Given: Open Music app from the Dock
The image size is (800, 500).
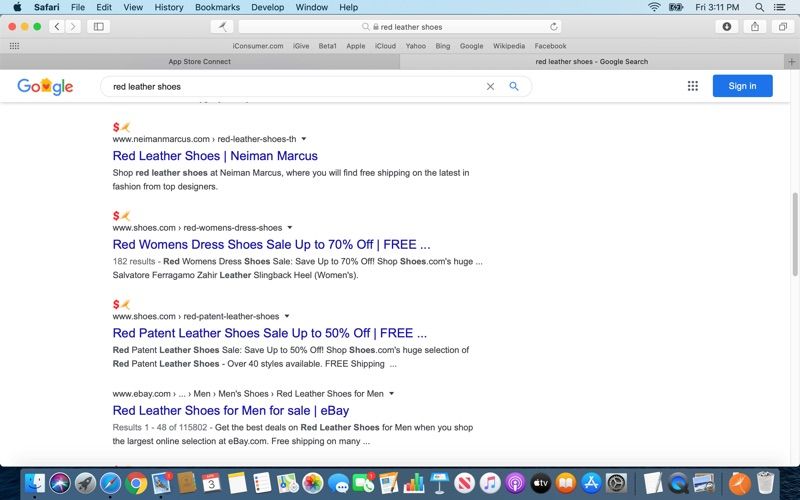Looking at the screenshot, I should [490, 483].
